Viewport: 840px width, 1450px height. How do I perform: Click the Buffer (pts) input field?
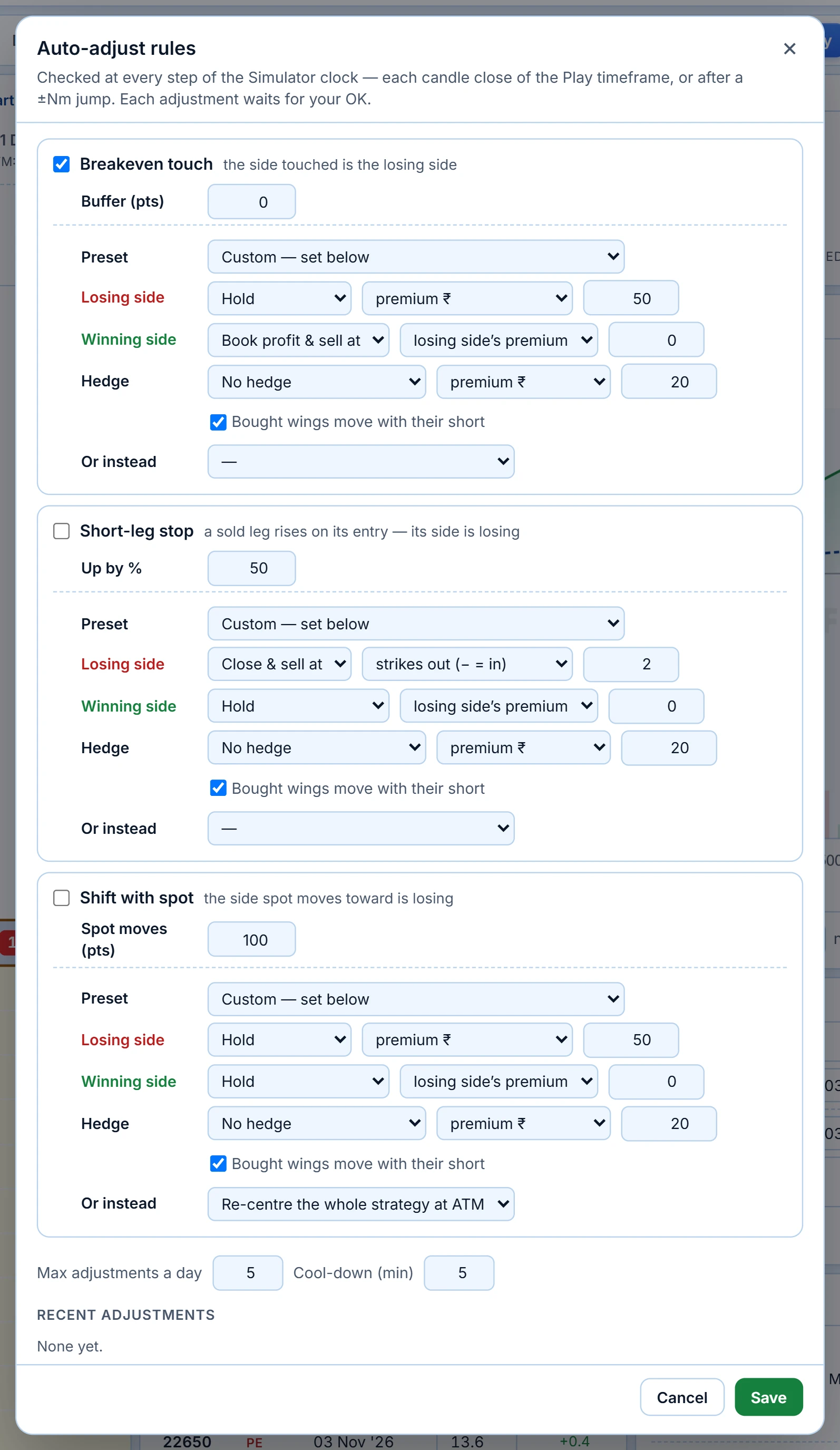click(251, 202)
